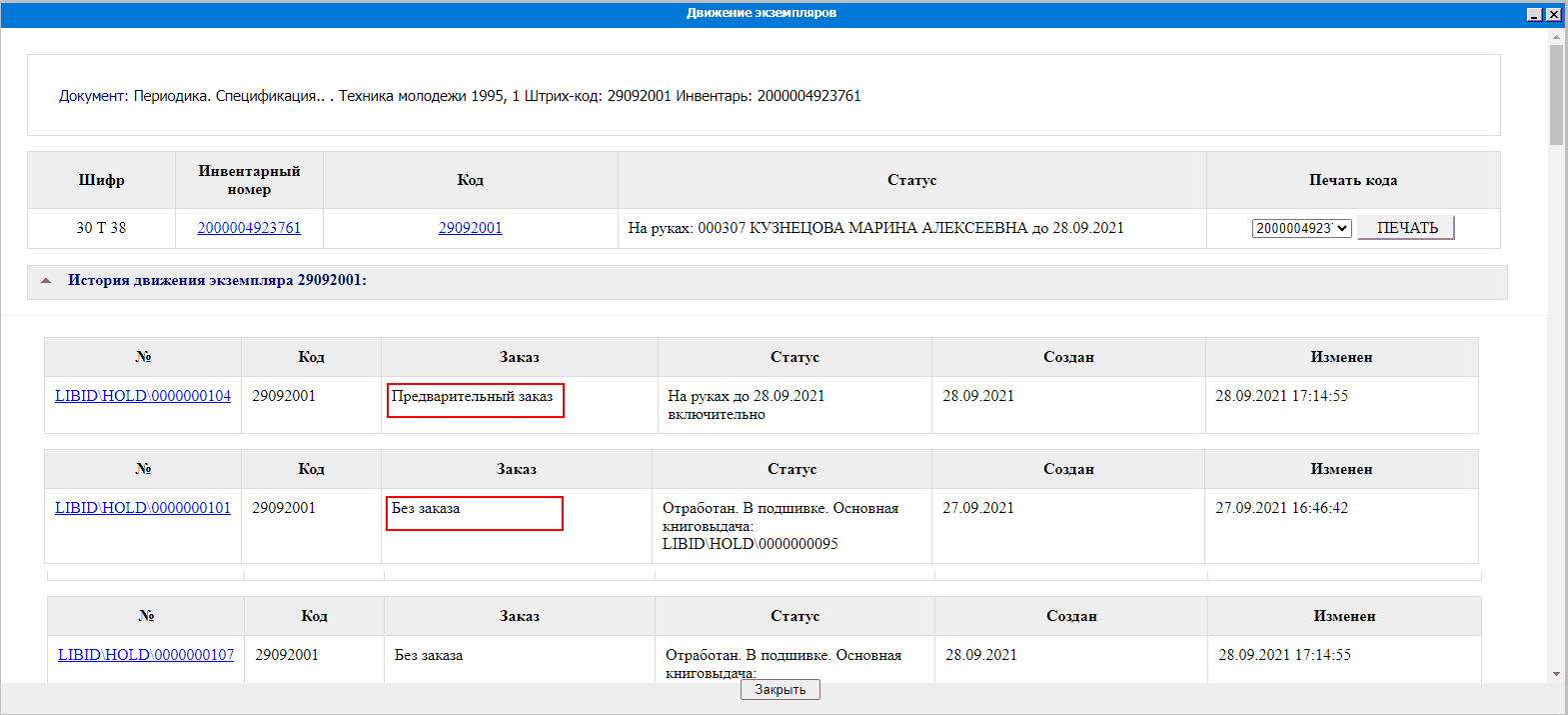1568x715 pixels.
Task: Click the ПЕЧАТЬ button
Action: tap(1406, 228)
